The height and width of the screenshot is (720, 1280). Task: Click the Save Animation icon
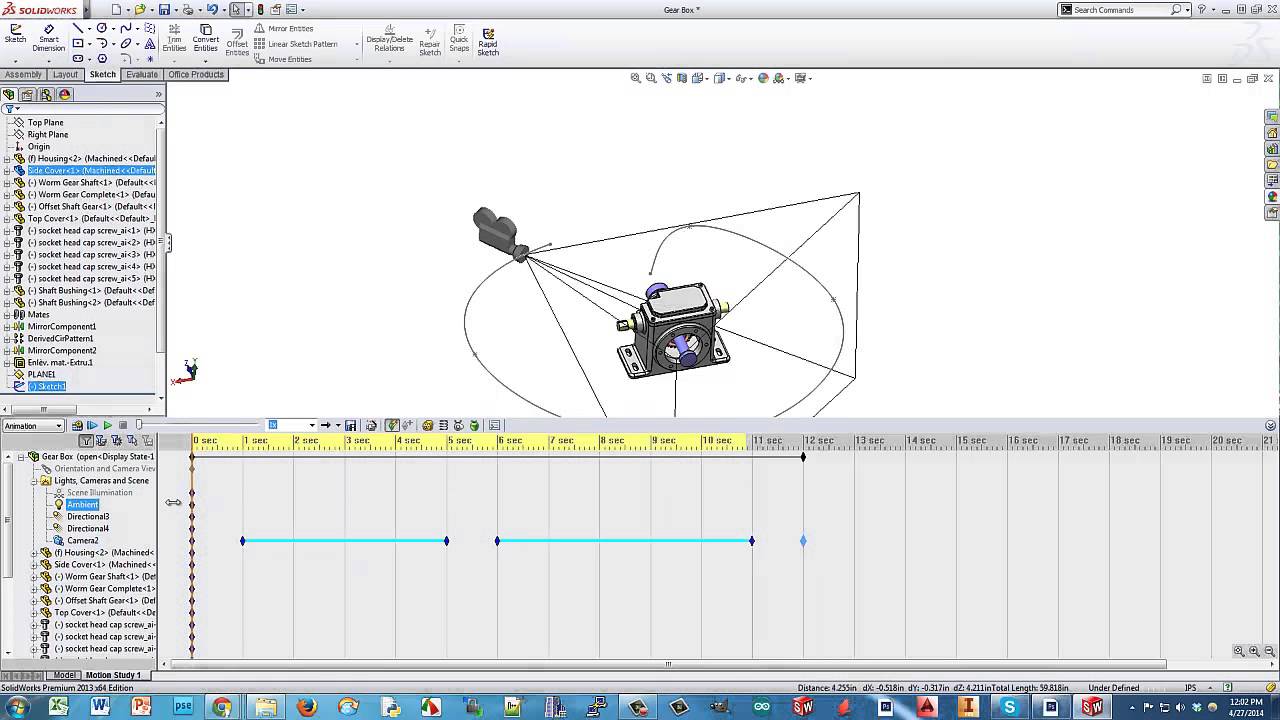(350, 426)
